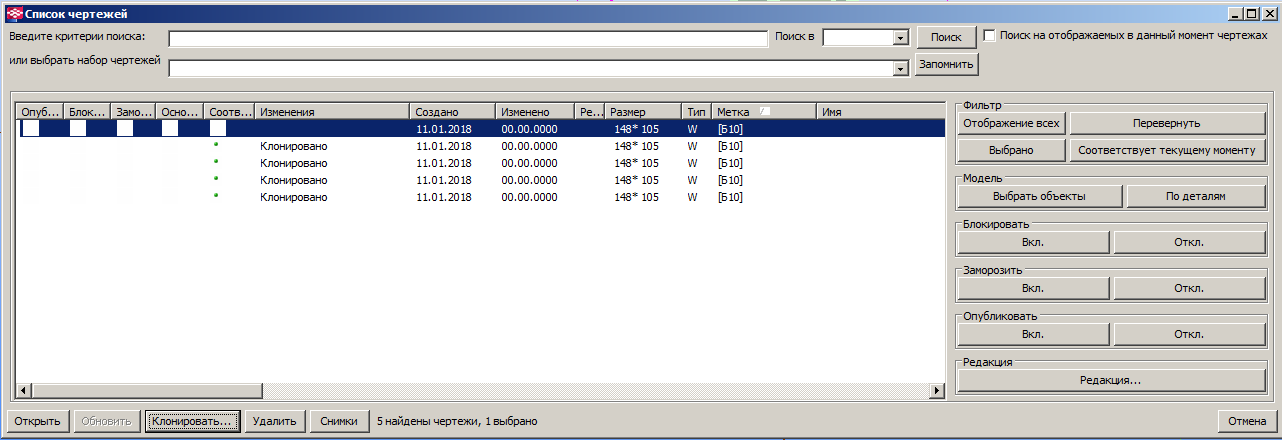Turn off freezing with Заморозить Откл.
1282x440 pixels.
coord(1188,288)
